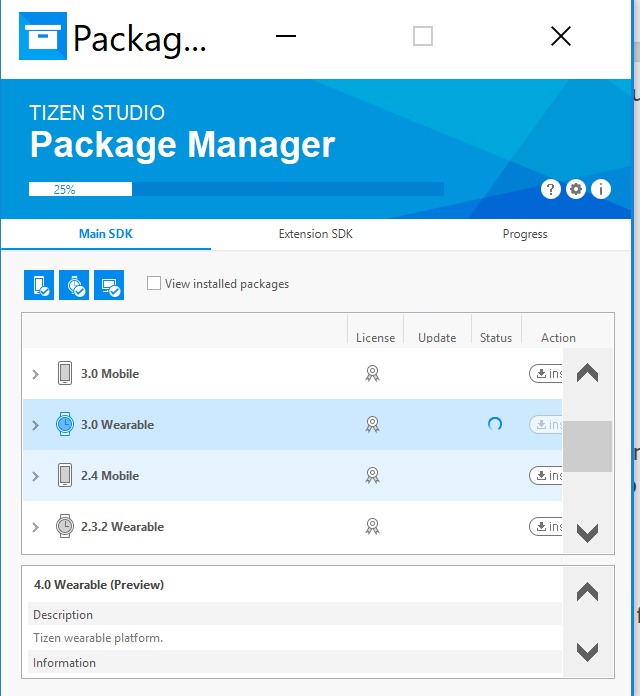Click package list scroll up arrow
The width and height of the screenshot is (640, 696).
[588, 373]
